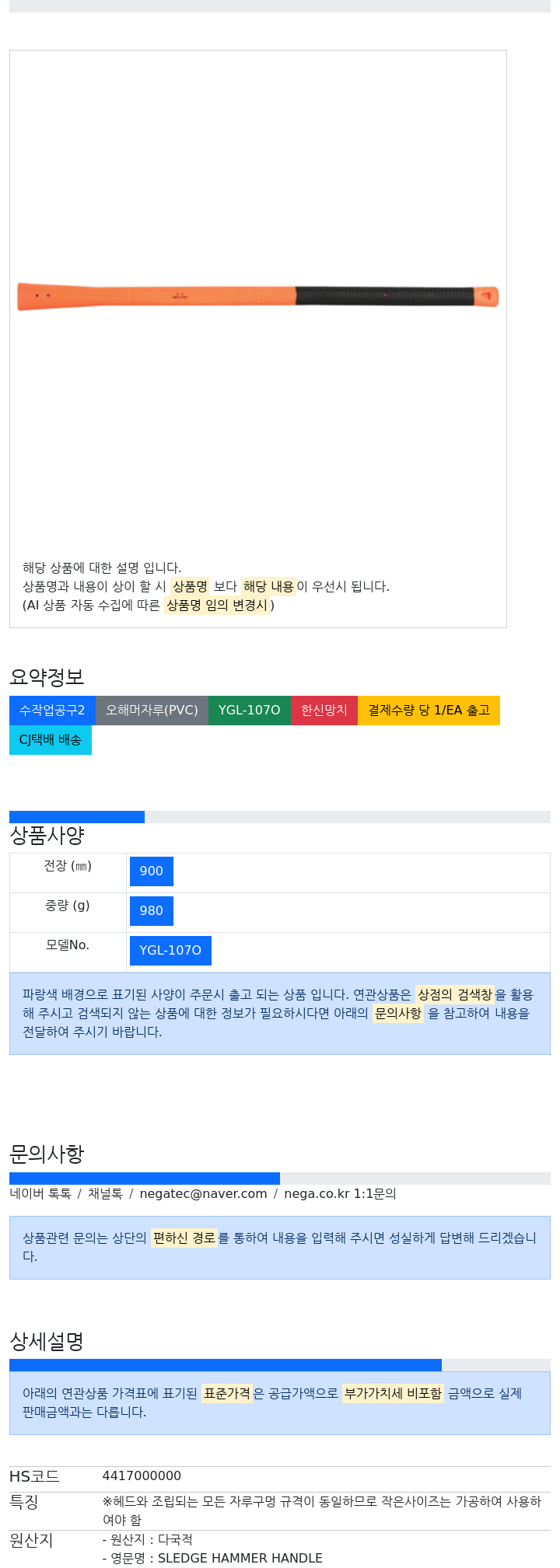The height and width of the screenshot is (1568, 560).
Task: Select the 수작업공구2 category tag
Action: tap(52, 711)
